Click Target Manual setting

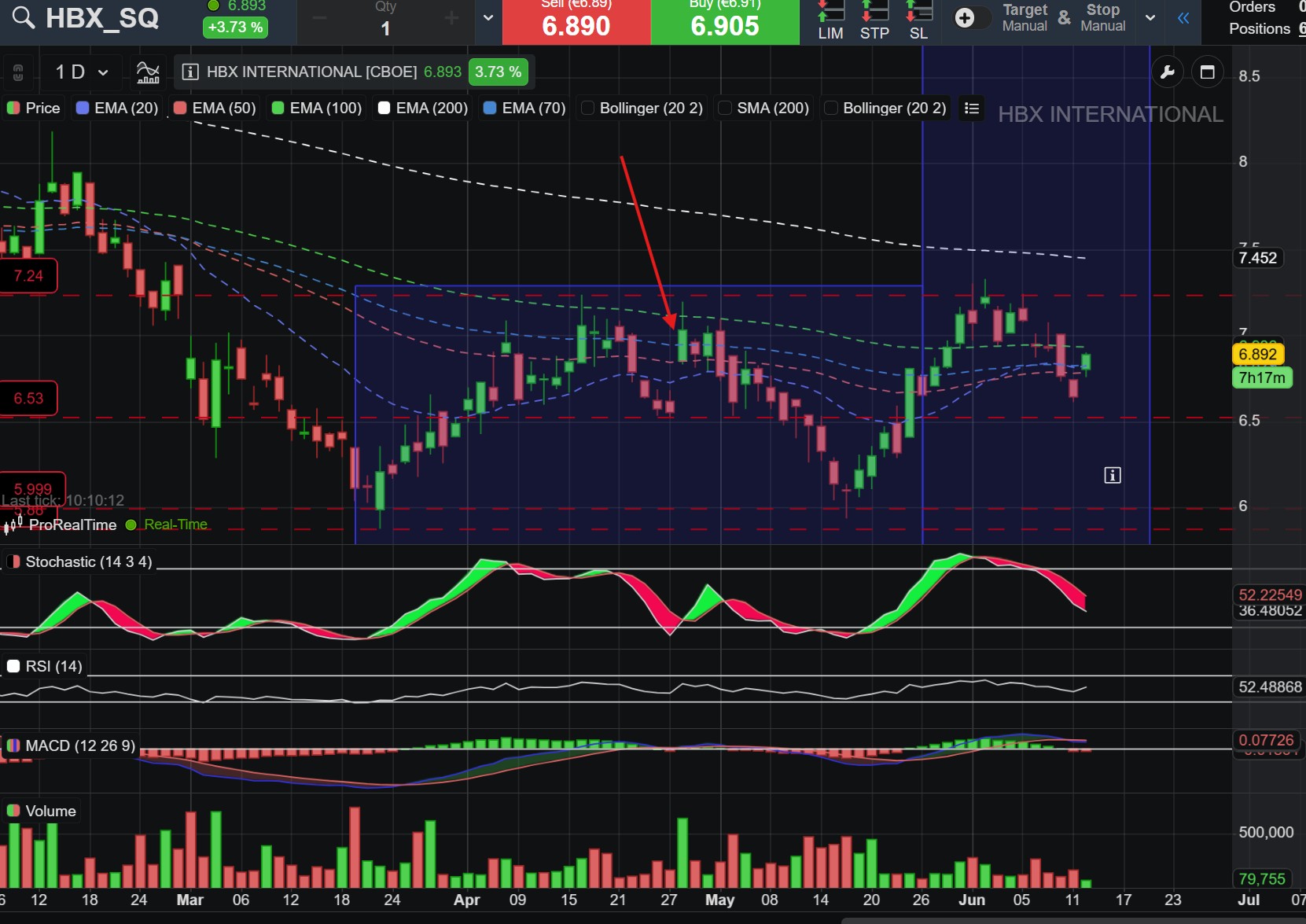(x=1025, y=18)
